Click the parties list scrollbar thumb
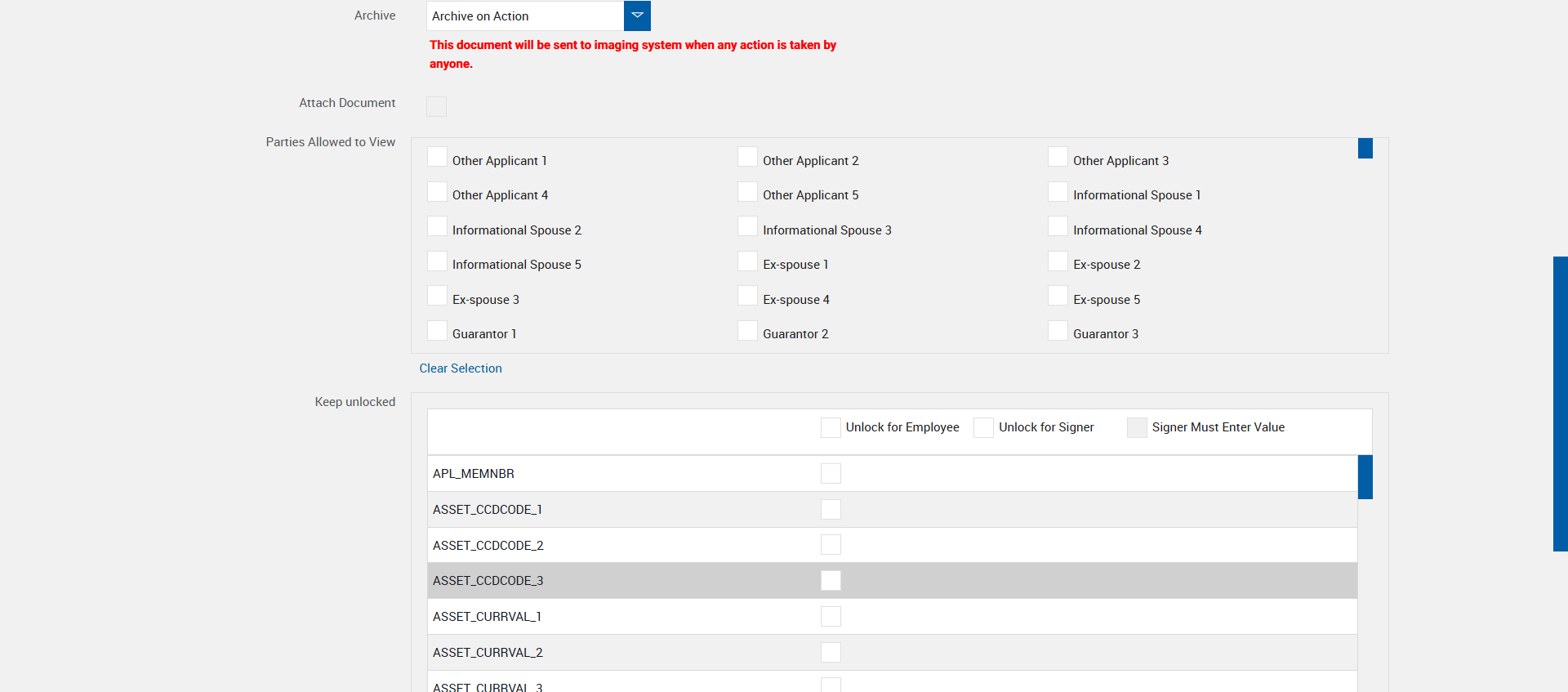The width and height of the screenshot is (1568, 692). (1365, 149)
